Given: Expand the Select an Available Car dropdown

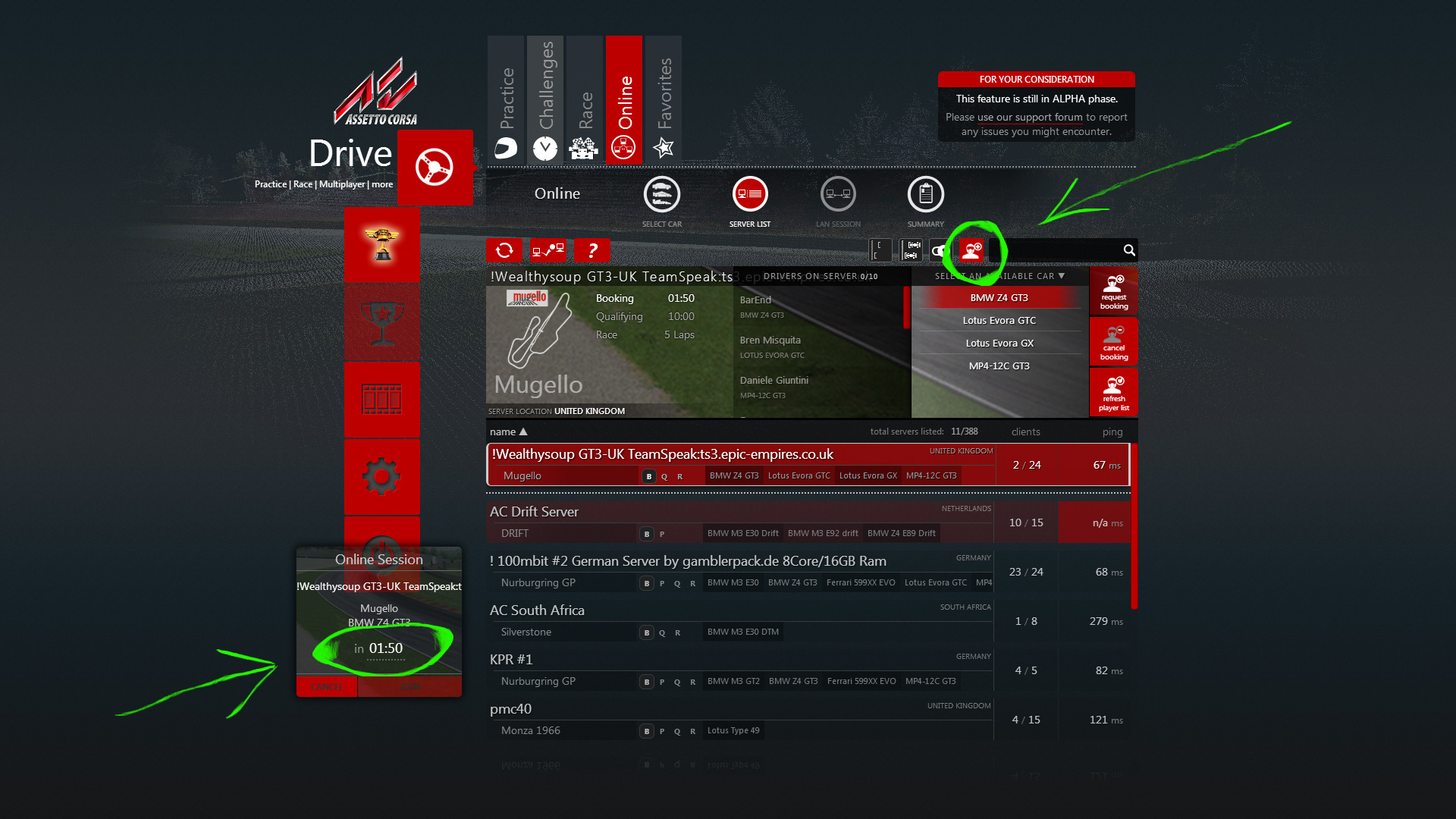Looking at the screenshot, I should 1061,277.
